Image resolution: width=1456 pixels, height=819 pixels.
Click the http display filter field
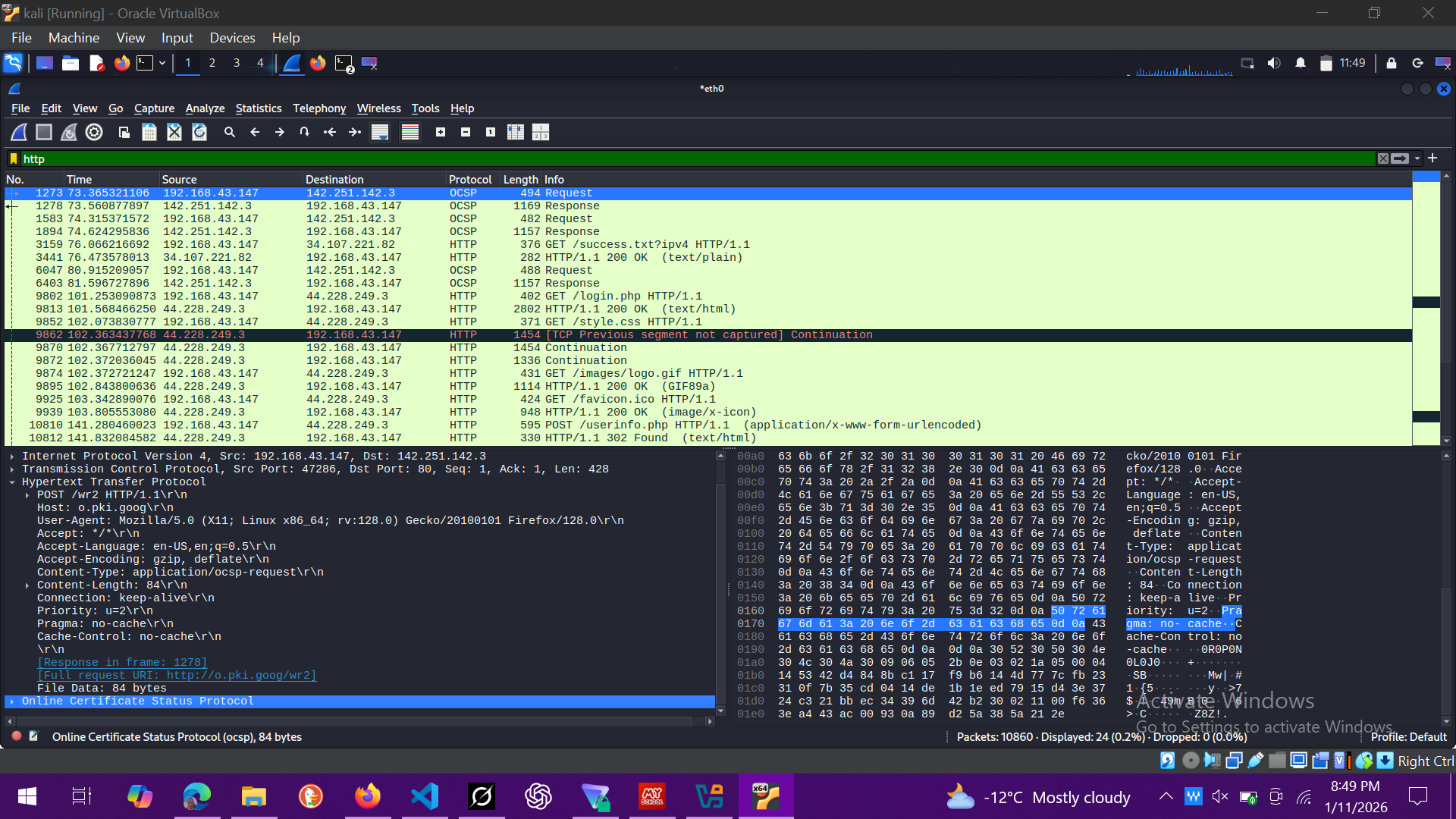coord(698,158)
